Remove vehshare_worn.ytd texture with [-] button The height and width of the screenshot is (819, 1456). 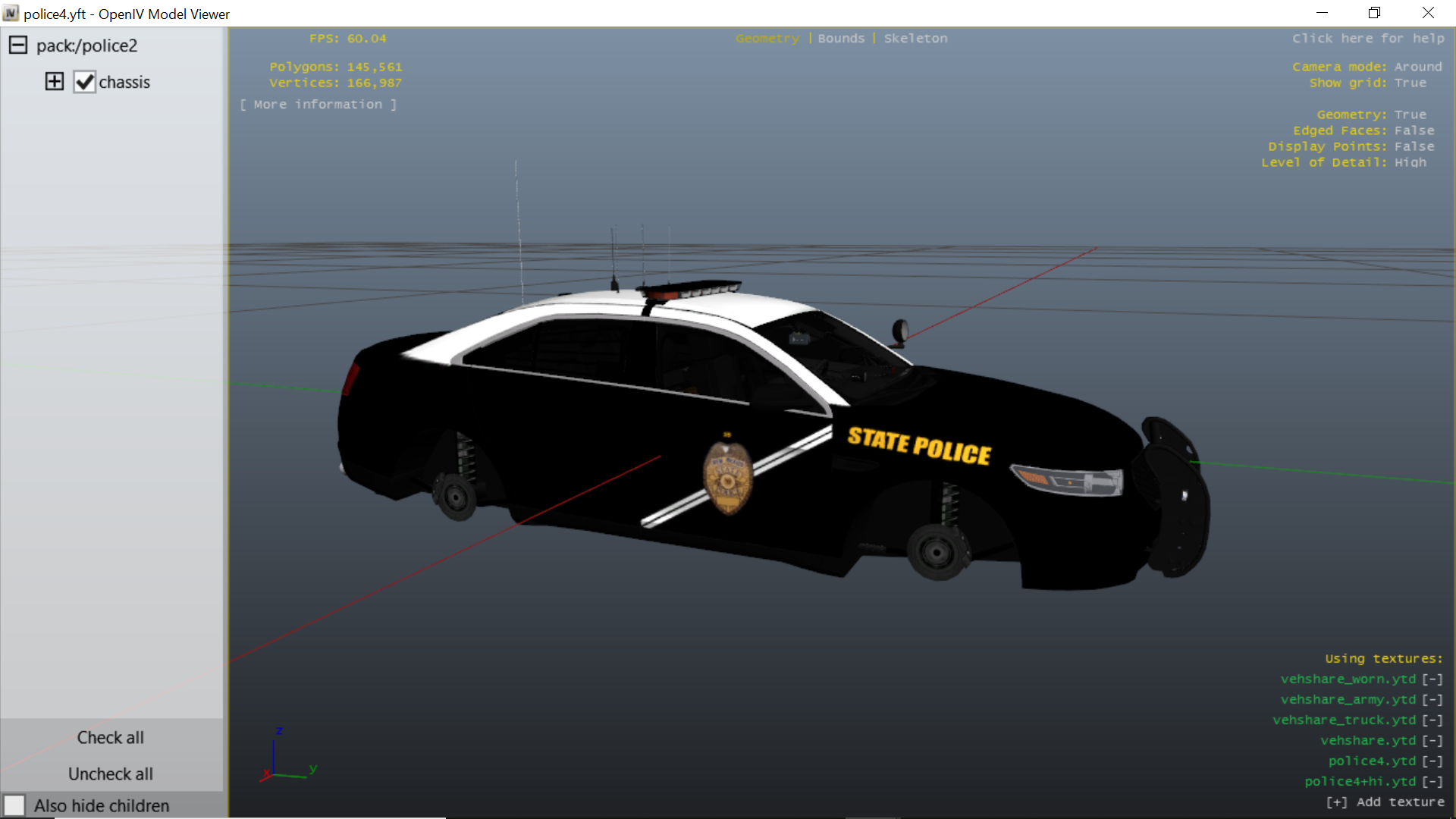[x=1432, y=679]
